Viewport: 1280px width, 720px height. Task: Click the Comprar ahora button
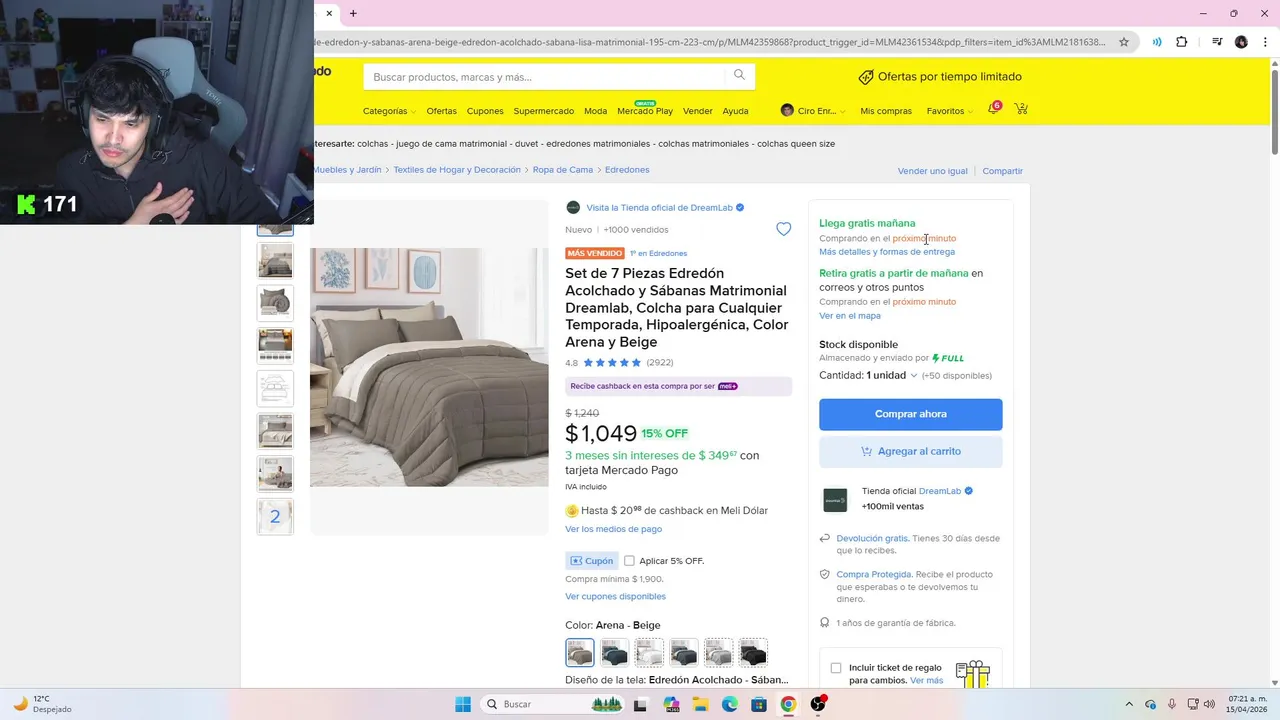[910, 414]
